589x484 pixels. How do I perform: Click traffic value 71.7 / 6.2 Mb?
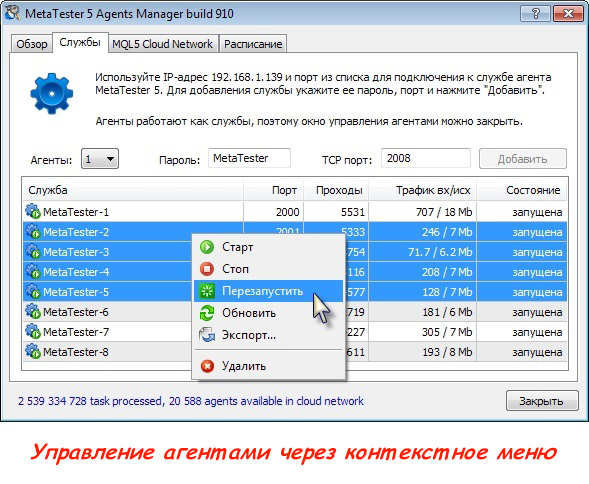click(440, 252)
